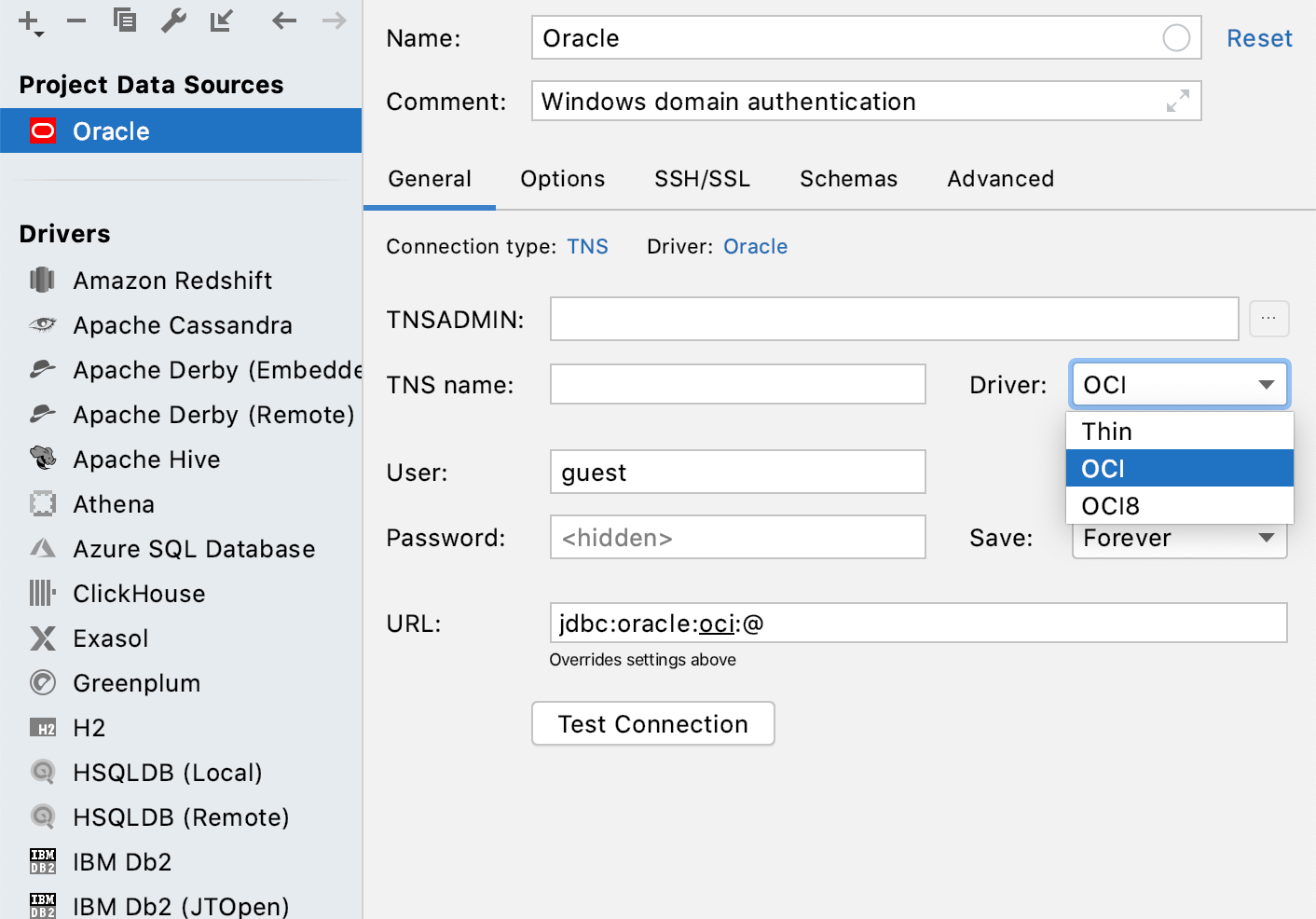Click the Oracle driver link

coord(756,246)
